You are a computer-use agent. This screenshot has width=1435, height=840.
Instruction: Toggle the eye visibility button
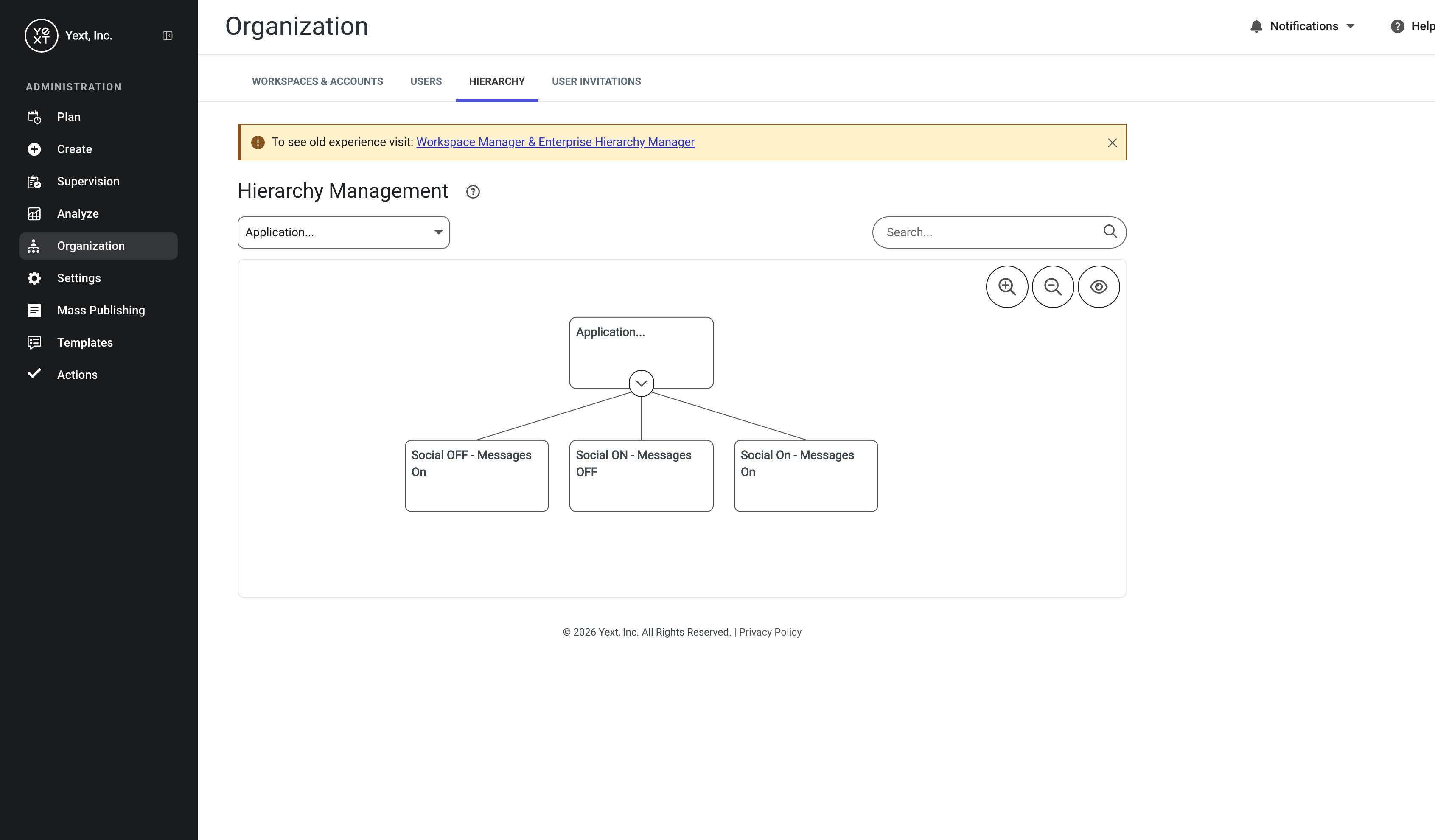click(x=1099, y=286)
